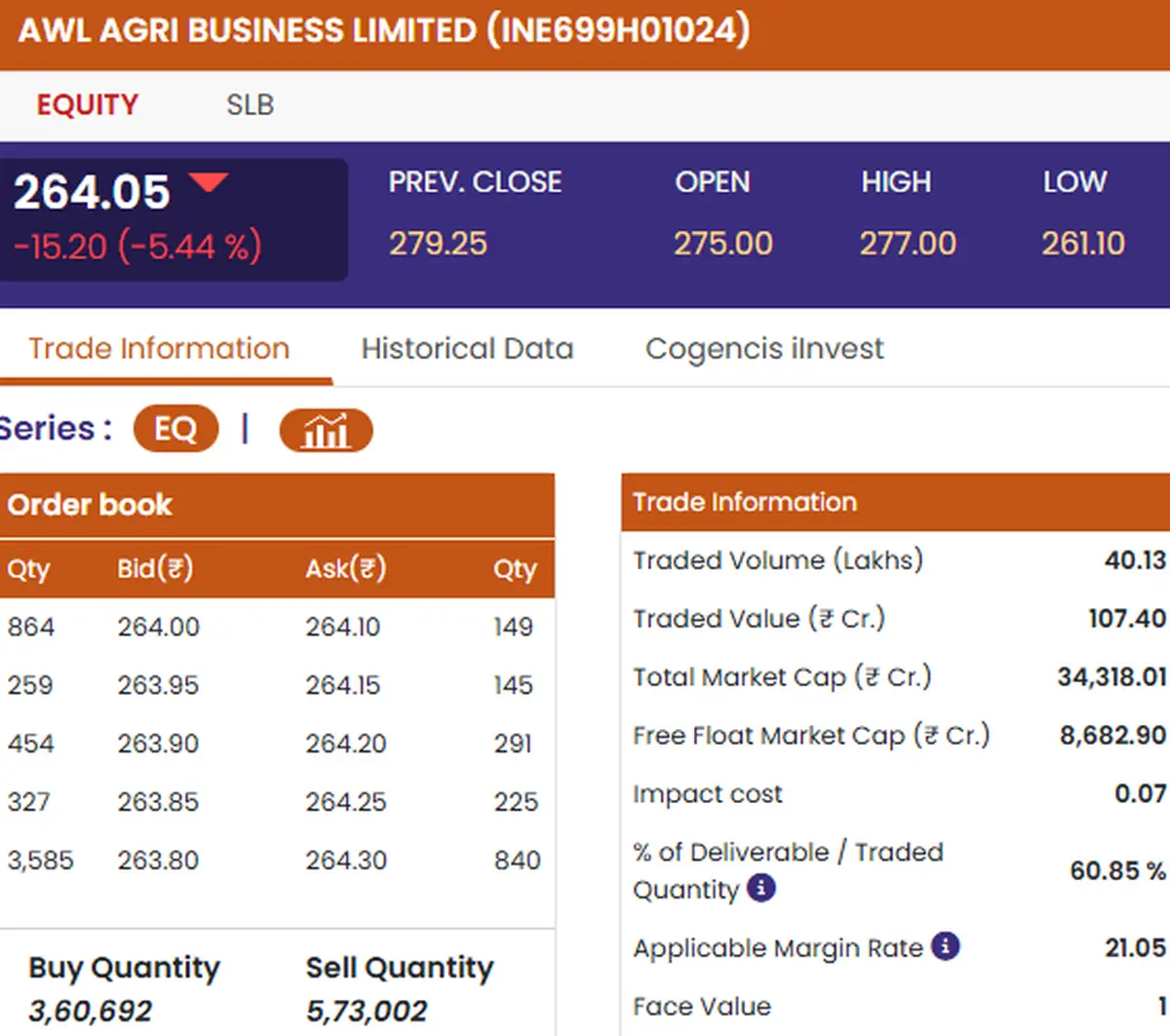Click info icon next to Applicable Margin Rate

pos(945,945)
